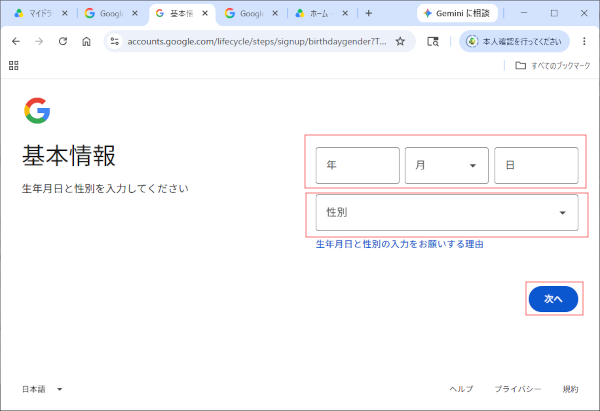Select the 基本情報 tab
This screenshot has width=600, height=411.
pos(180,13)
